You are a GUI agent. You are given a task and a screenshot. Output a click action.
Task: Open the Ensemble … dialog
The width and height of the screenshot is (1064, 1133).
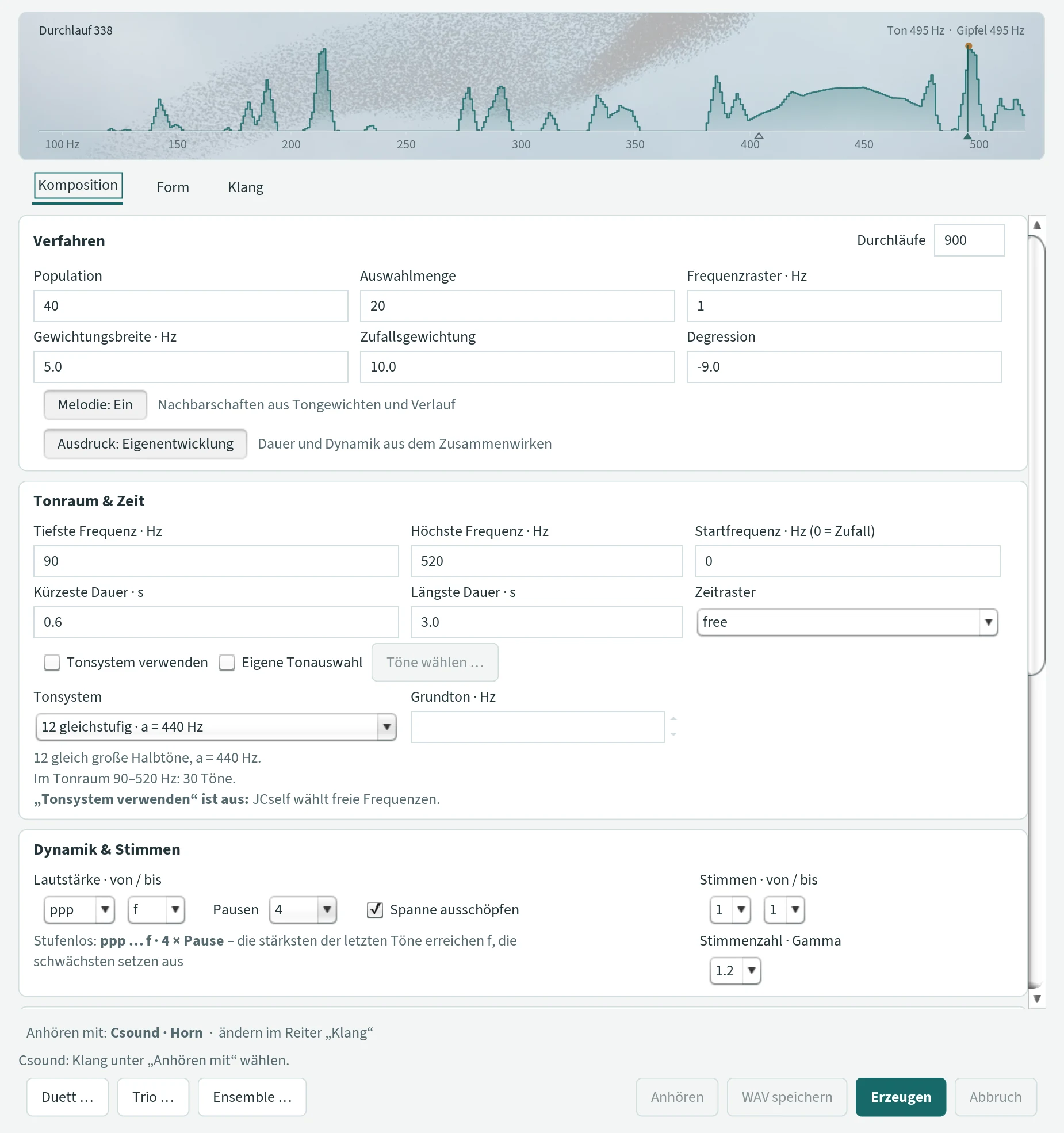tap(252, 1097)
